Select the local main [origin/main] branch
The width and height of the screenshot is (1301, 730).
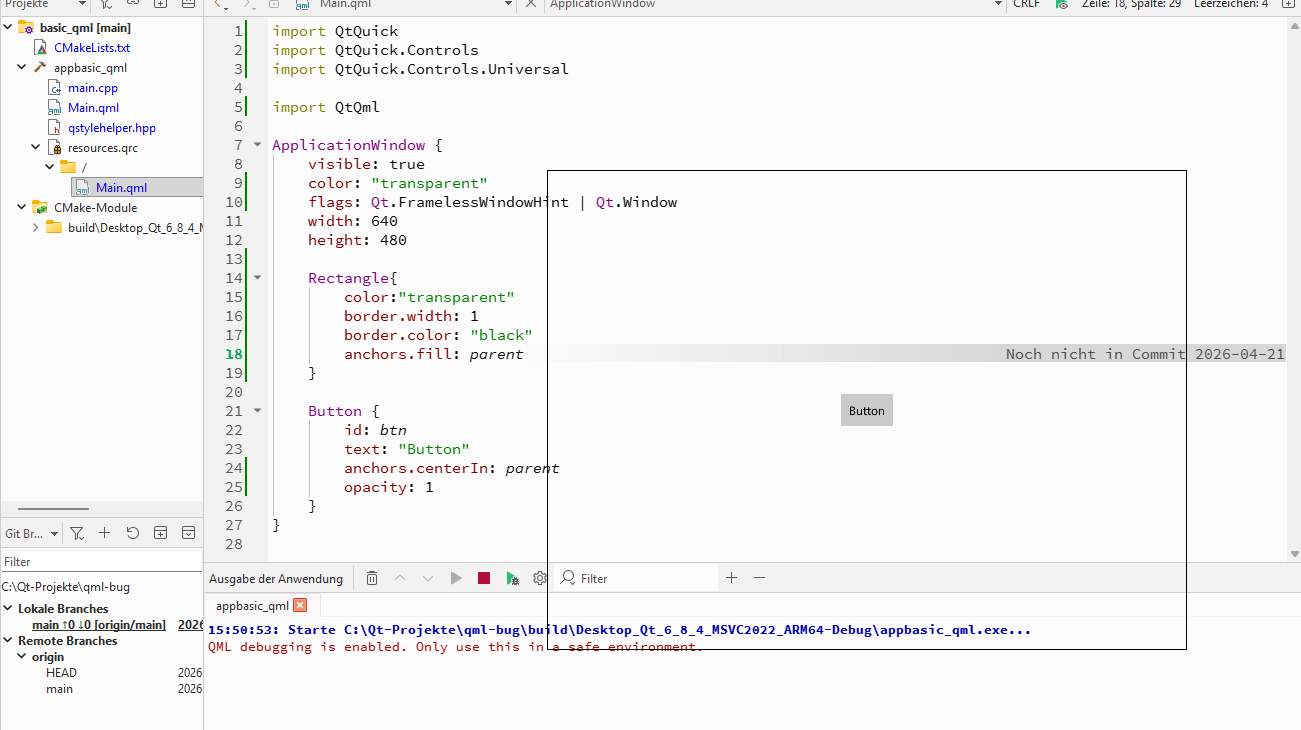pyautogui.click(x=98, y=625)
